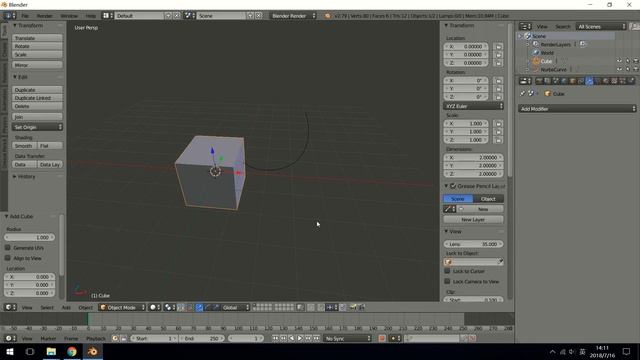This screenshot has height=360, width=640.
Task: Open the Set Origin dropdown
Action: pos(37,127)
